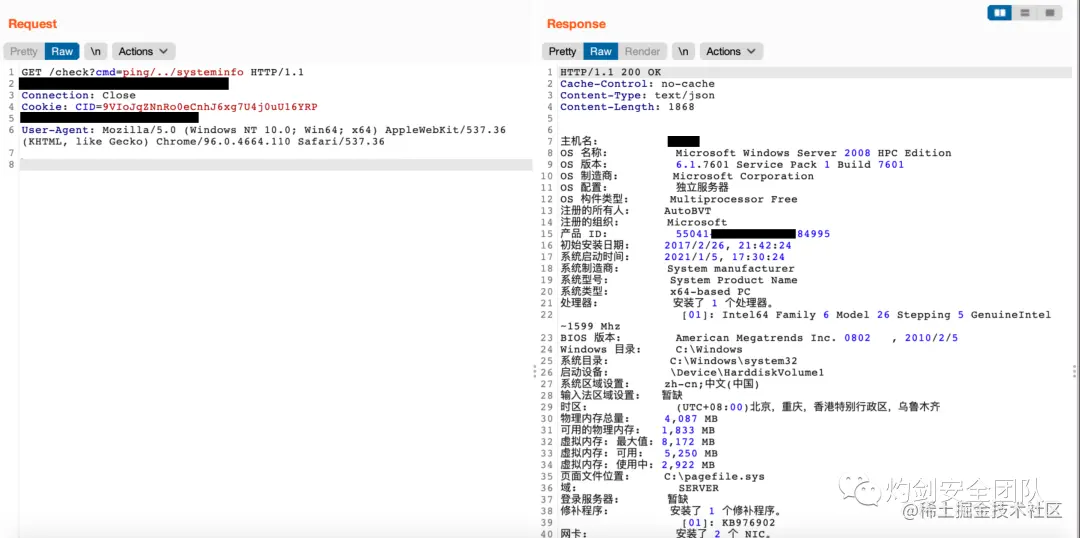
Task: Click the divider handle between Request and Response
Action: point(534,371)
